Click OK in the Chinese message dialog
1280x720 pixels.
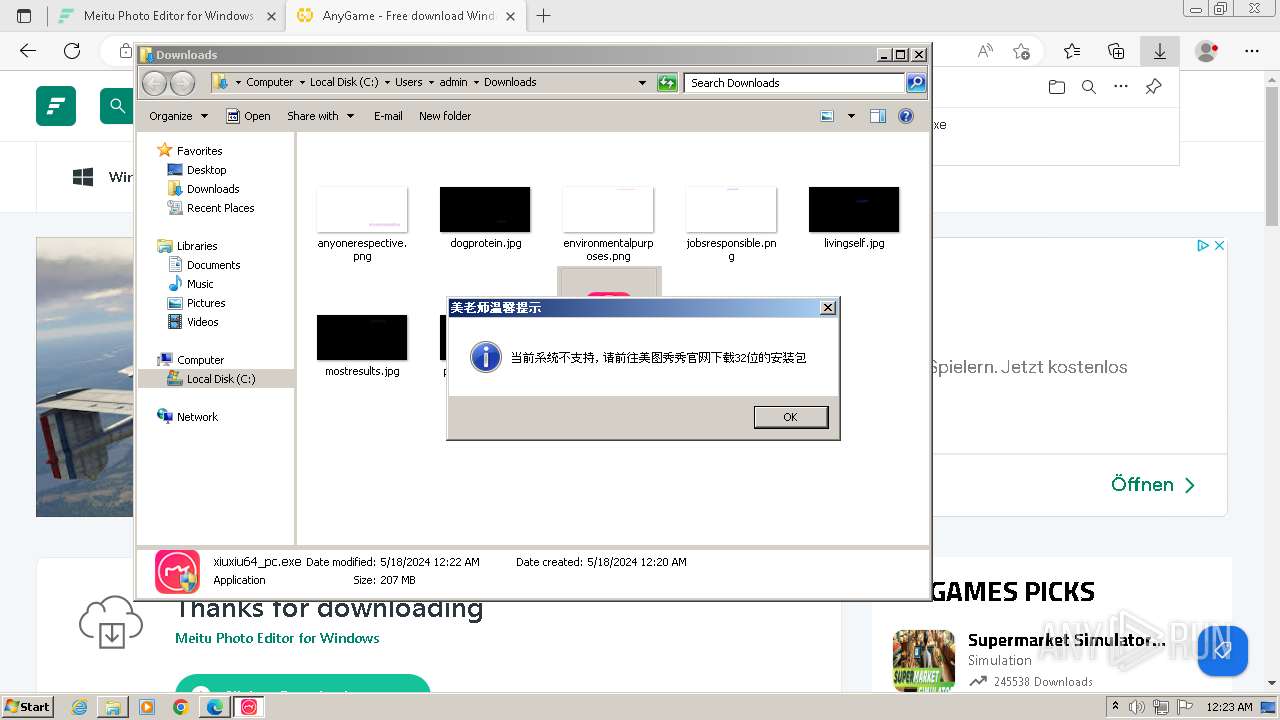790,417
